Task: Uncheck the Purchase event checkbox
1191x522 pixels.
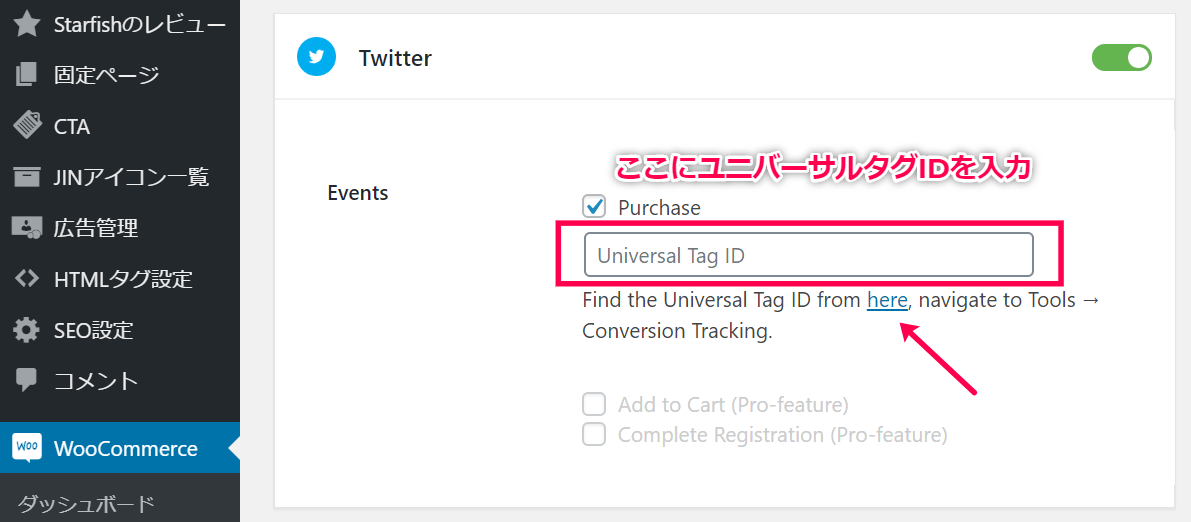Action: pyautogui.click(x=594, y=207)
